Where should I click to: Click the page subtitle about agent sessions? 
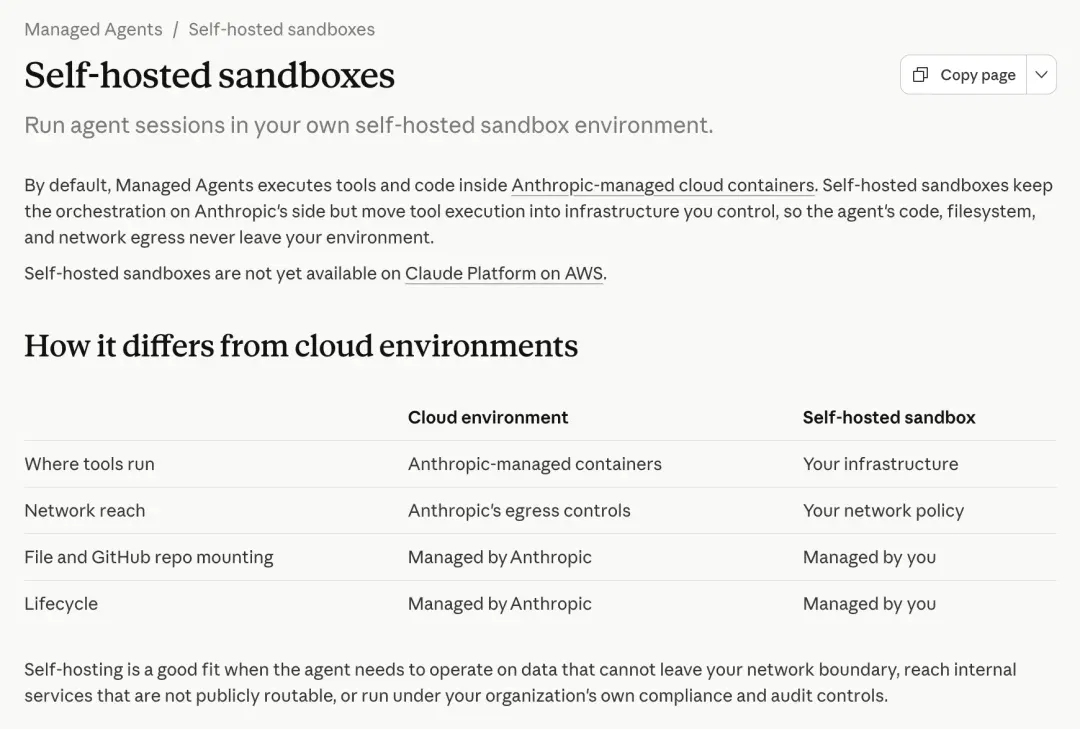[x=368, y=125]
